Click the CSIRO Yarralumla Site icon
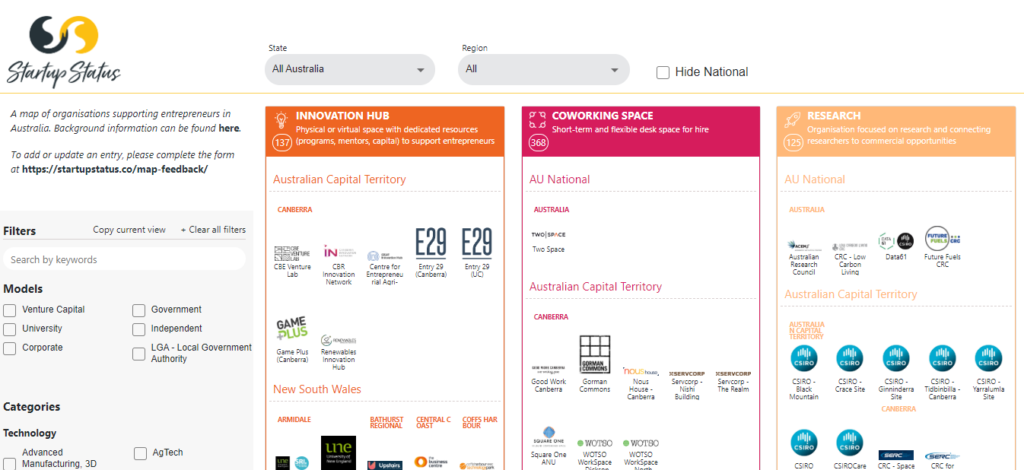1024x470 pixels. [988, 359]
